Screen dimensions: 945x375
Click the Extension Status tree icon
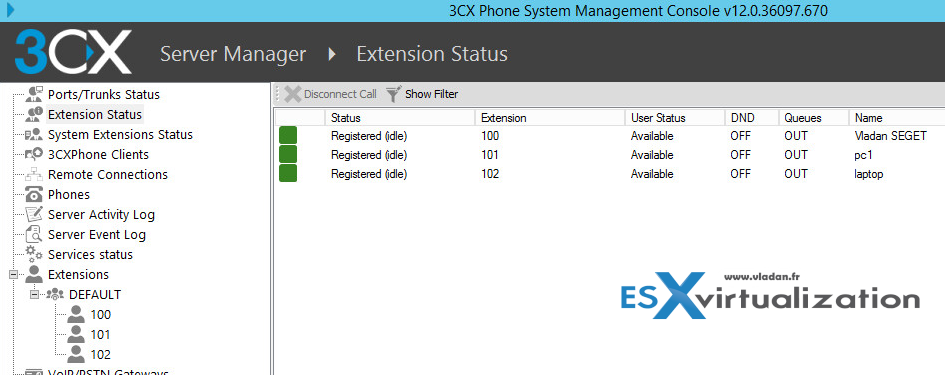[x=34, y=115]
